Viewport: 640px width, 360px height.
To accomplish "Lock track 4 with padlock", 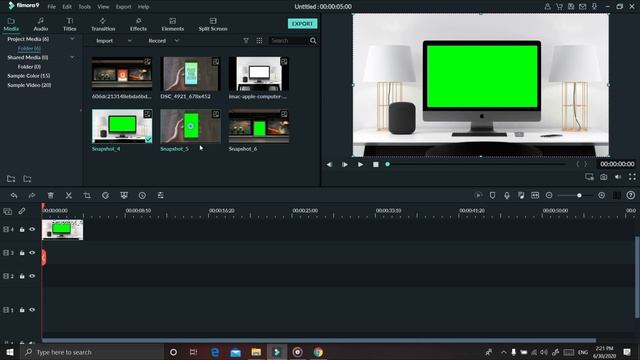I will tap(22, 229).
